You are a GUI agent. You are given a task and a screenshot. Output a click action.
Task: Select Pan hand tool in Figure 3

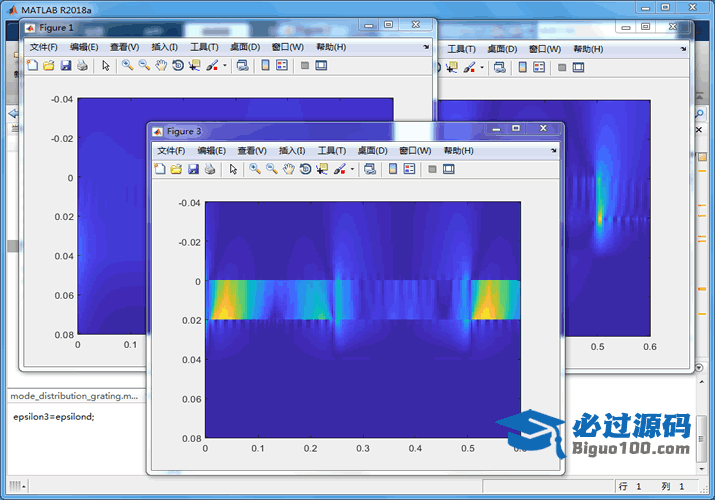pos(289,169)
